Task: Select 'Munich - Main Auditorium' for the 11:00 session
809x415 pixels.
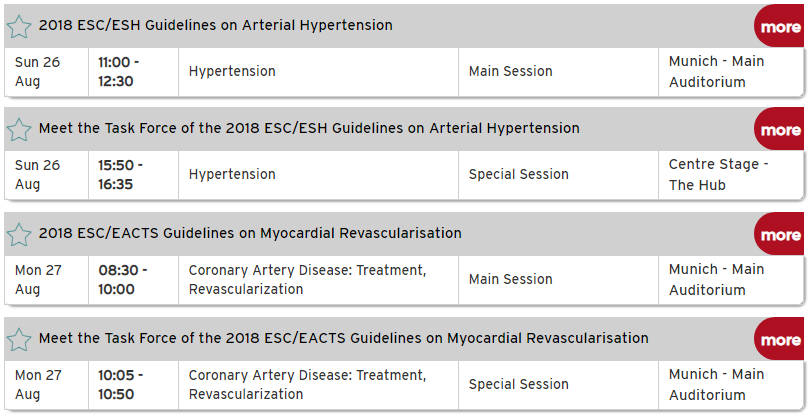Action: (x=716, y=71)
